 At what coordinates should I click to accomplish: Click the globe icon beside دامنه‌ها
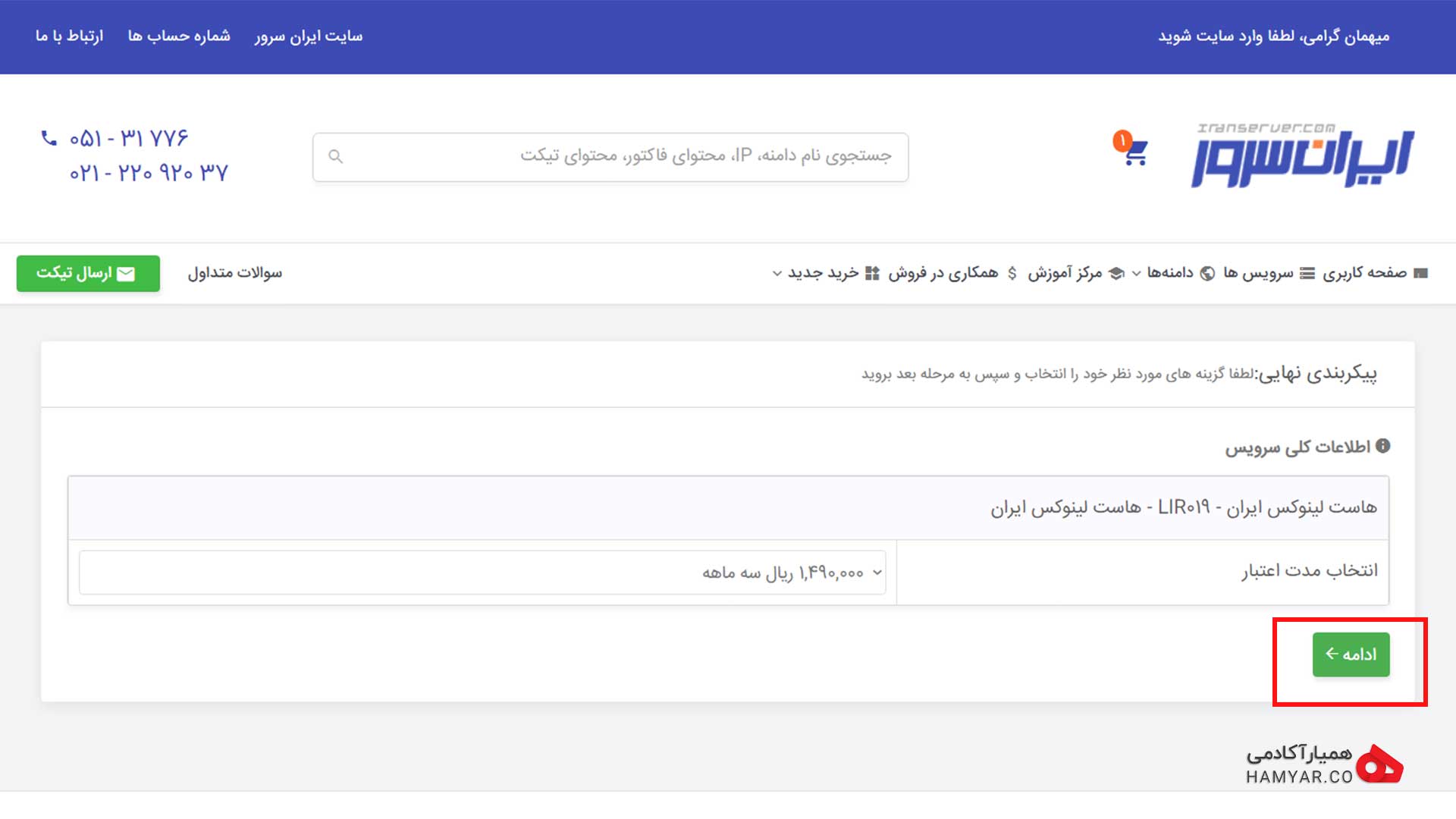click(x=1207, y=273)
